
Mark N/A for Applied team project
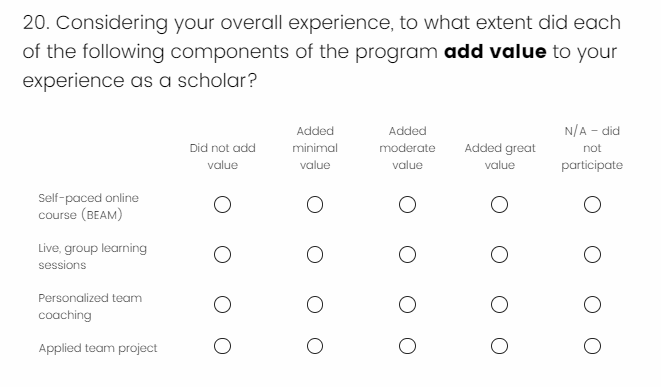pyautogui.click(x=592, y=346)
